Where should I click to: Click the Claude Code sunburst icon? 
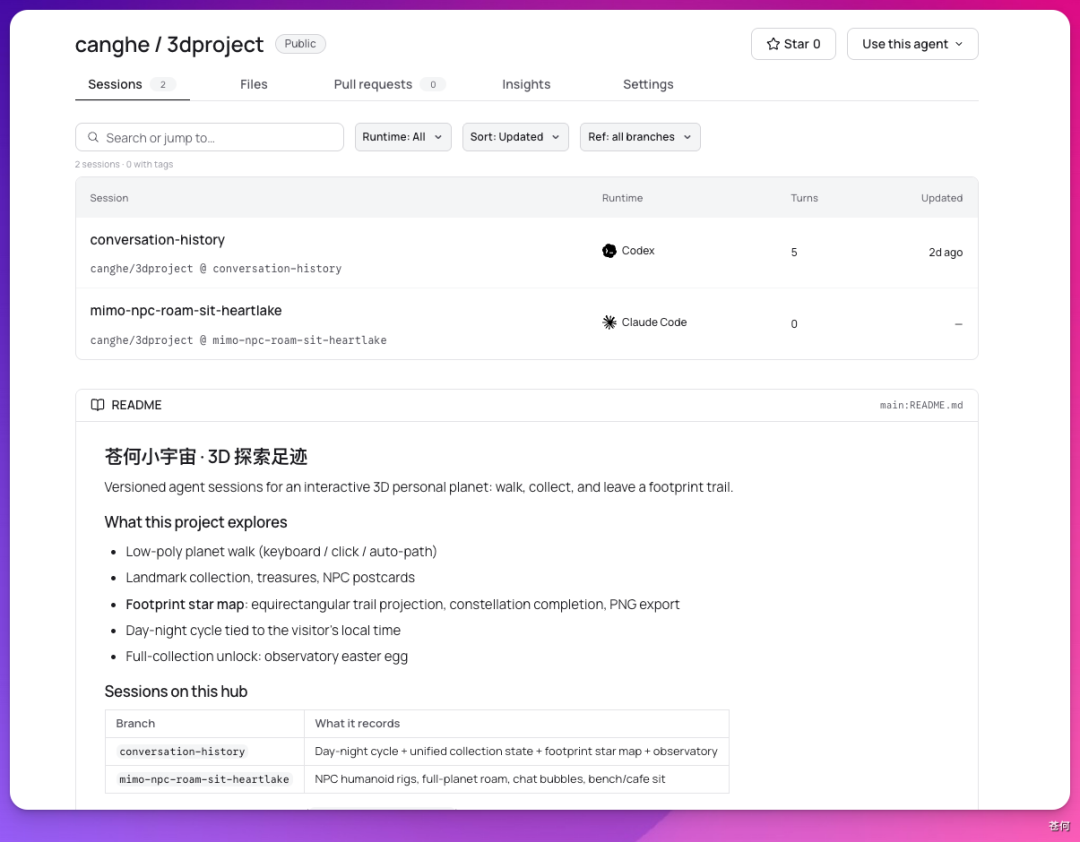pos(609,322)
